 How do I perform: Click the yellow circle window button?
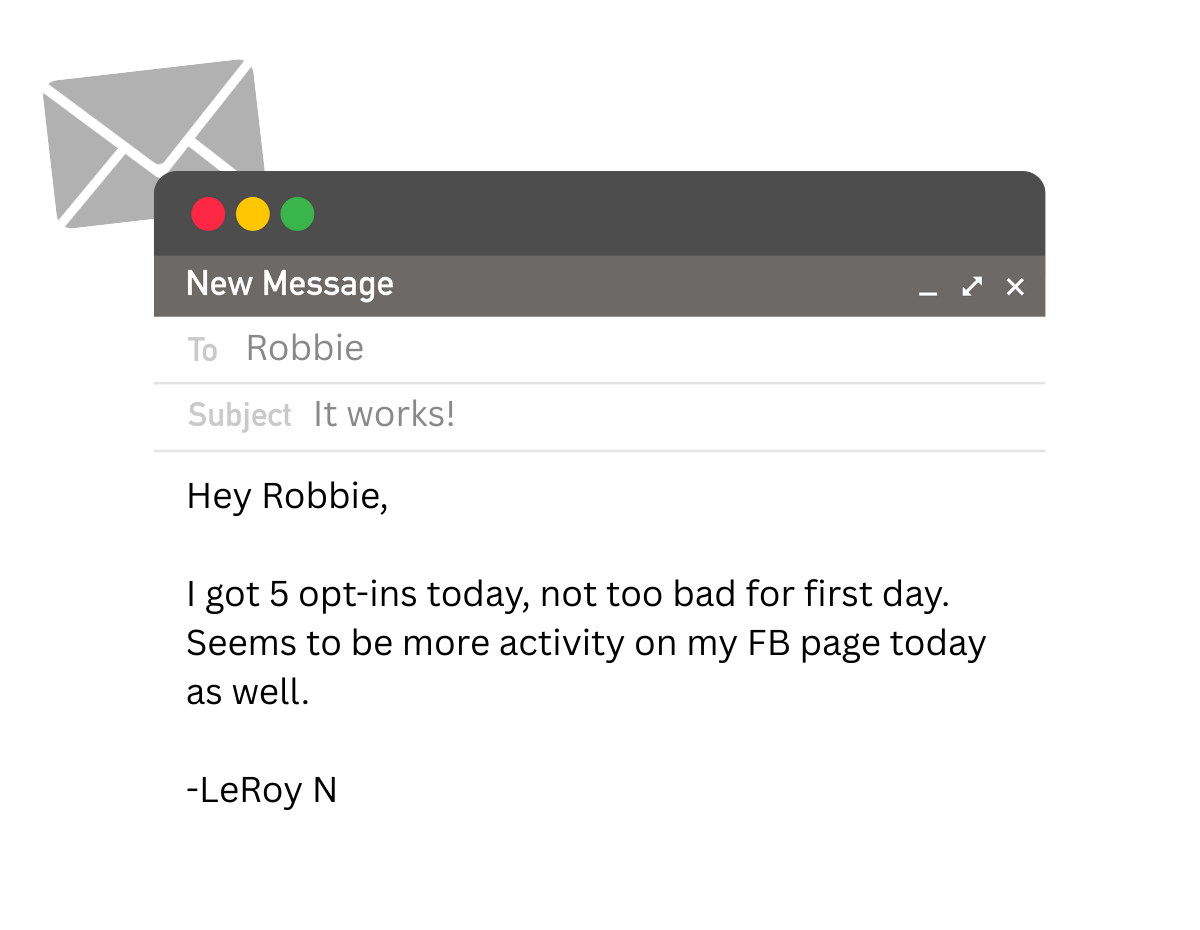pos(253,214)
